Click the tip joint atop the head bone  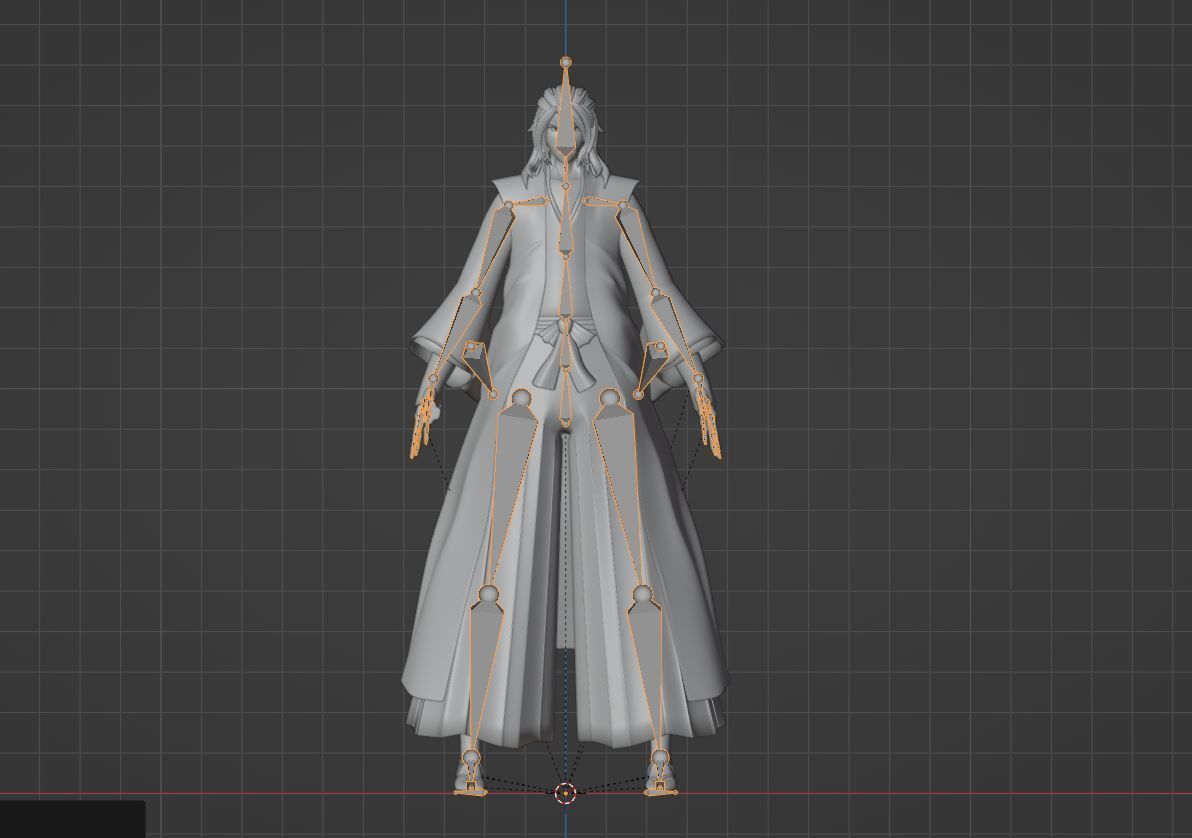[566, 62]
